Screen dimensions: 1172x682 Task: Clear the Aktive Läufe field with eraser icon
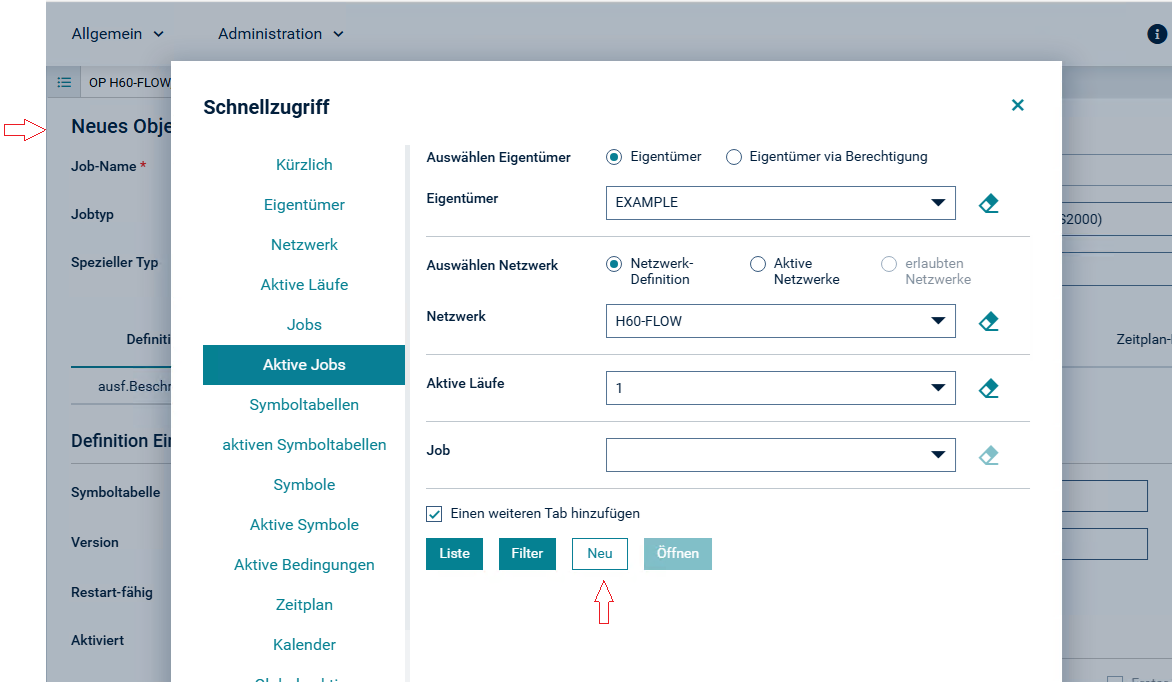(x=988, y=388)
